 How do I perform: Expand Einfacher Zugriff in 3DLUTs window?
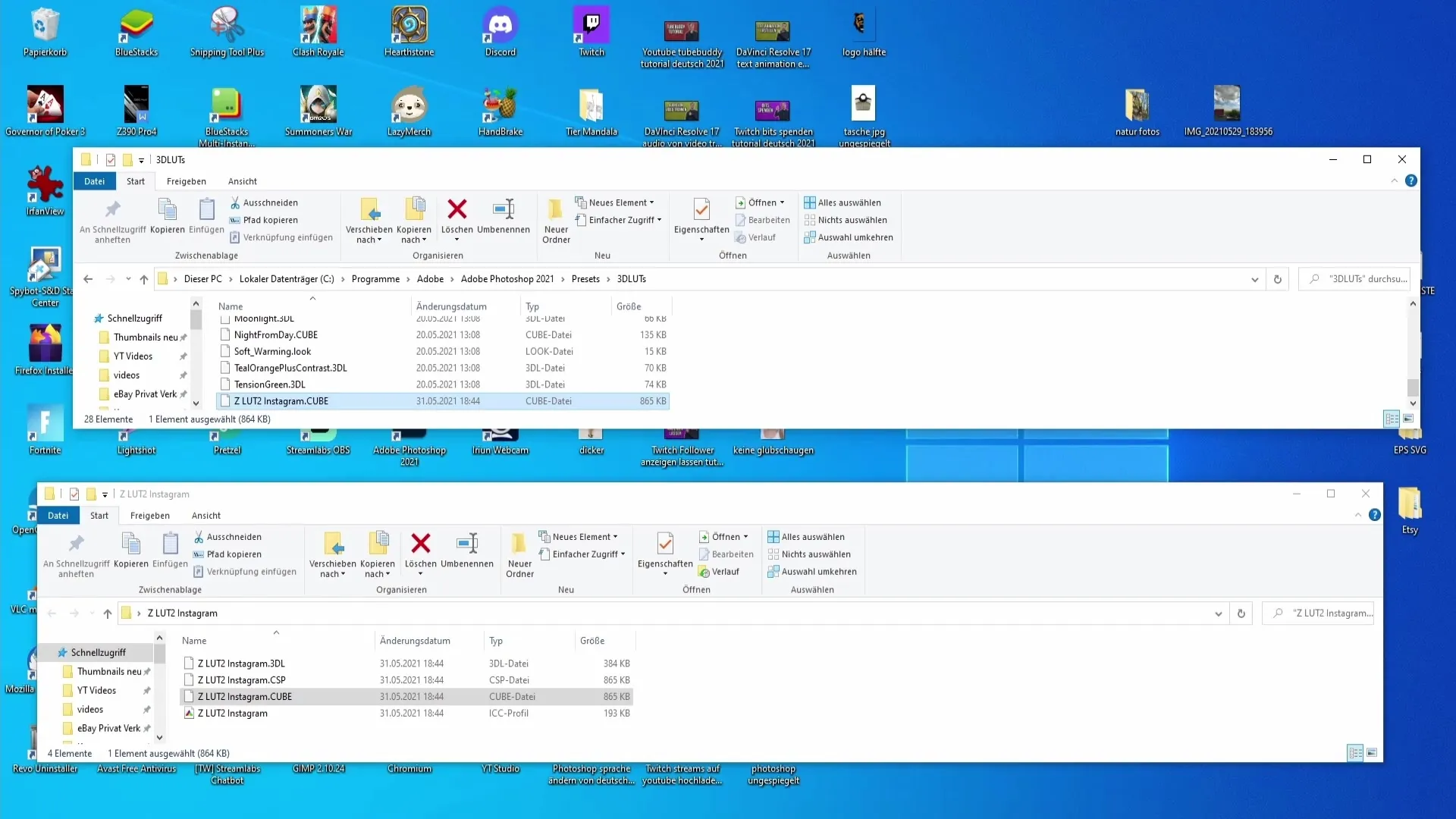pyautogui.click(x=618, y=220)
